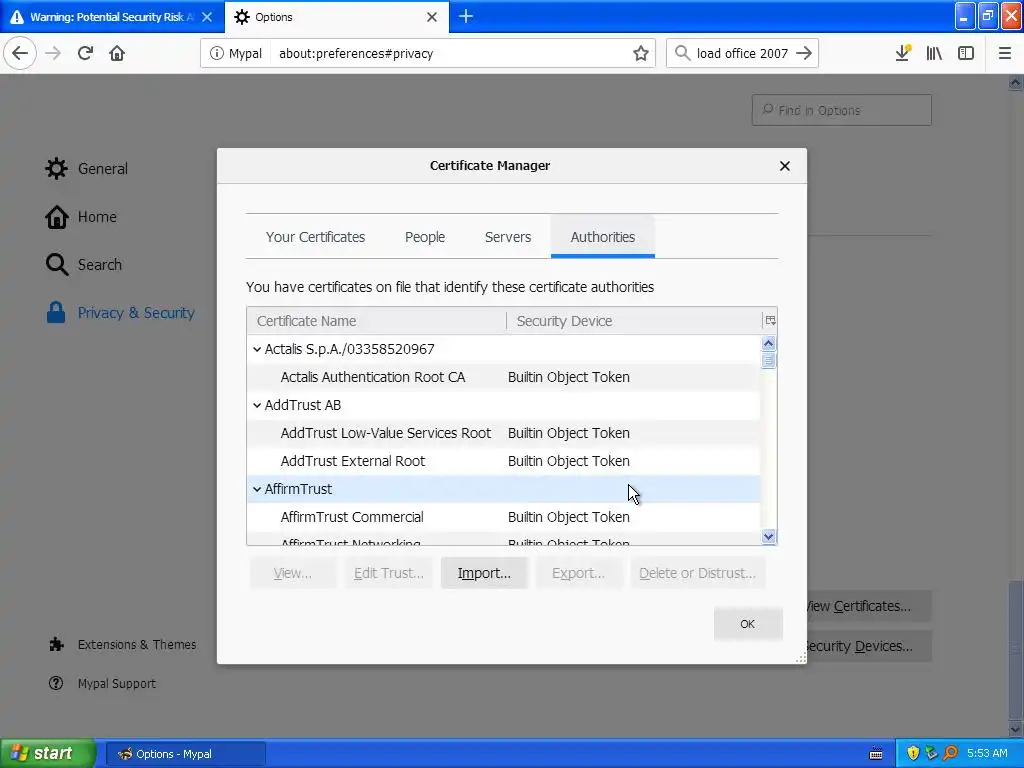Switch to People tab
The height and width of the screenshot is (768, 1024).
[x=424, y=237]
